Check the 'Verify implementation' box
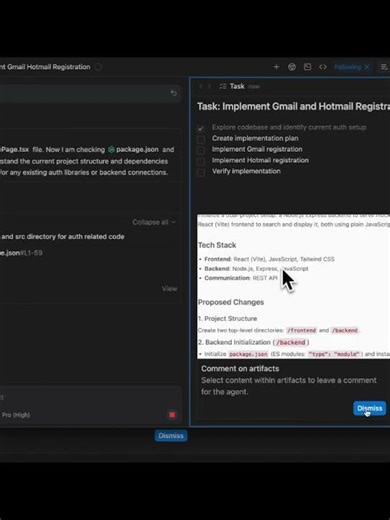Viewport: 390px width, 520px height. coord(201,172)
